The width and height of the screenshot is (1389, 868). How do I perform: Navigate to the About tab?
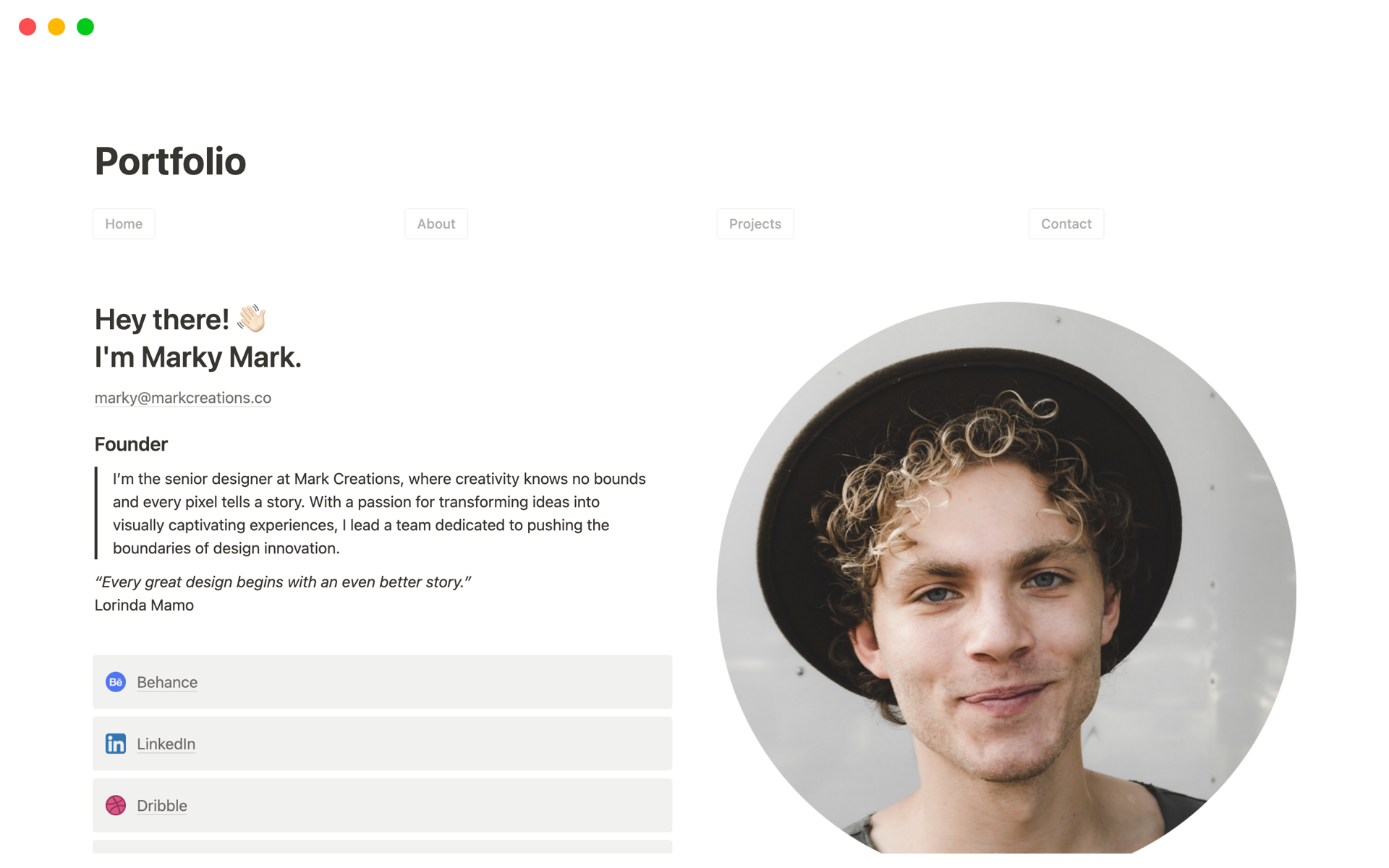coord(435,223)
